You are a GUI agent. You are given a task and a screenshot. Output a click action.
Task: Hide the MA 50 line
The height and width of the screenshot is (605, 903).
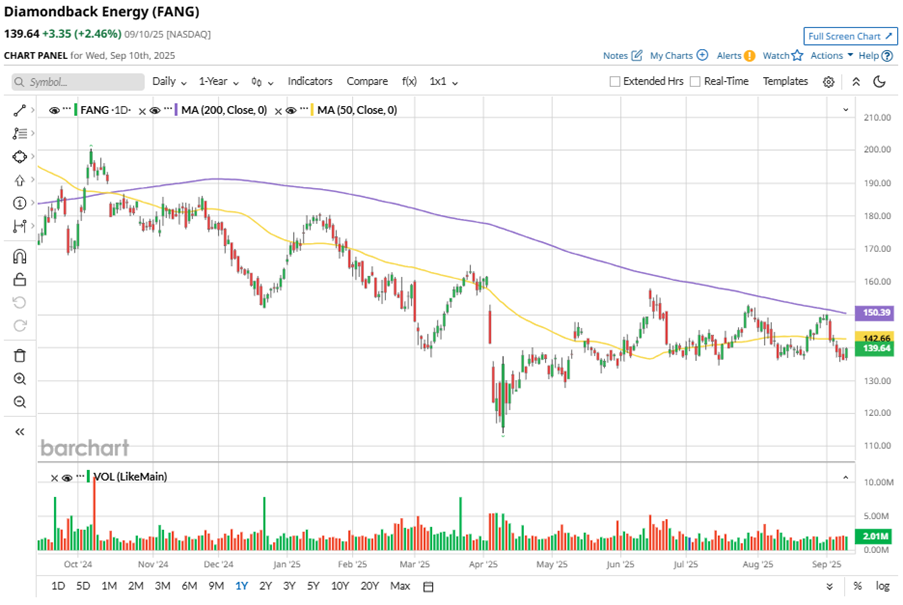click(291, 110)
